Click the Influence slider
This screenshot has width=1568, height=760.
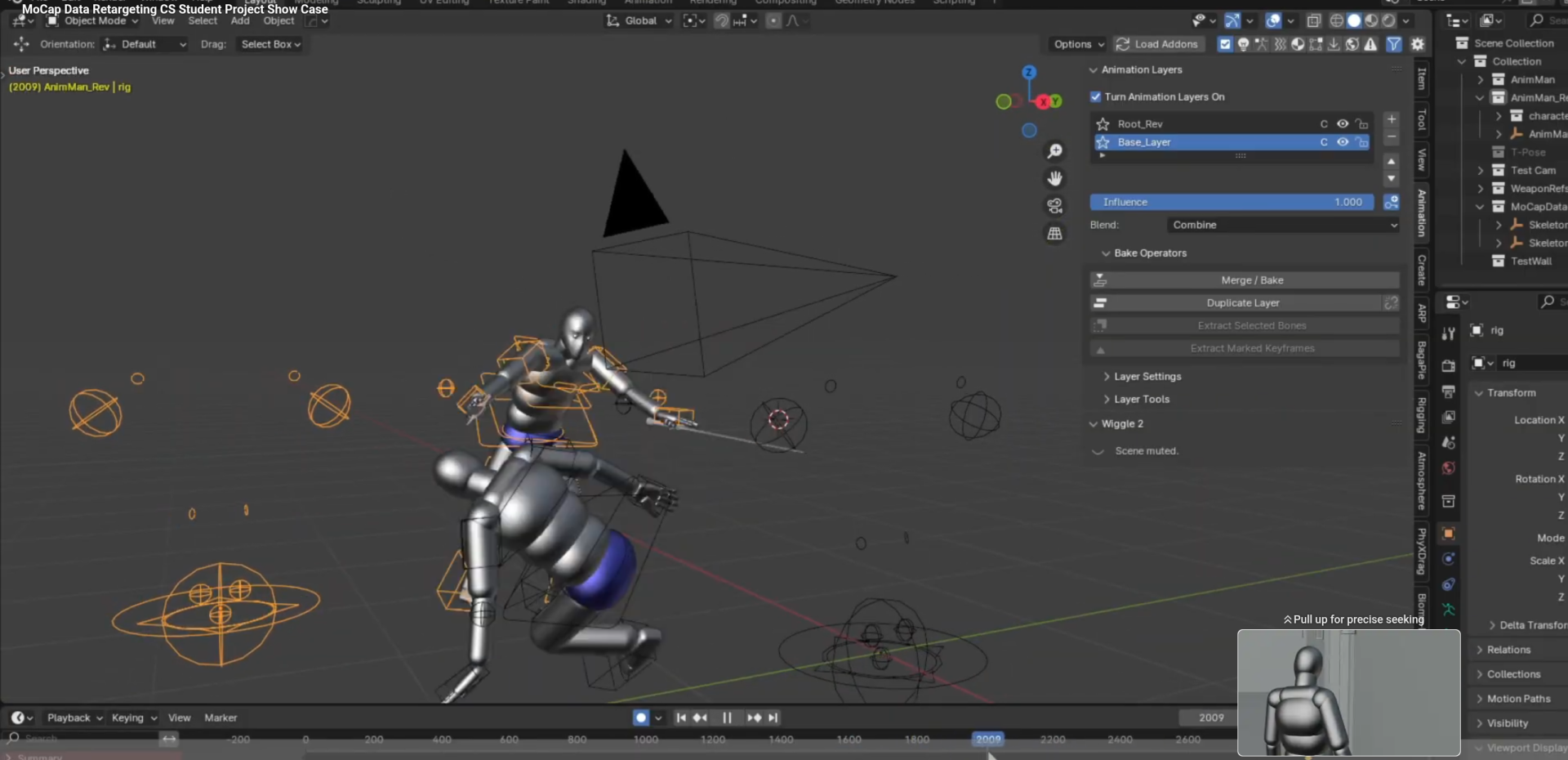click(1232, 202)
